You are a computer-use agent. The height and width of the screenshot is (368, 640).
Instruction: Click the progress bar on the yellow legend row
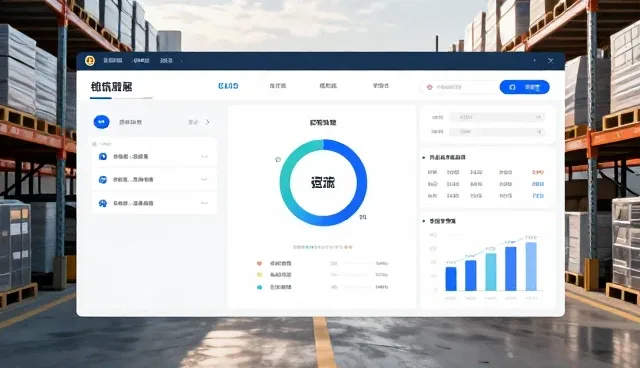tap(356, 275)
